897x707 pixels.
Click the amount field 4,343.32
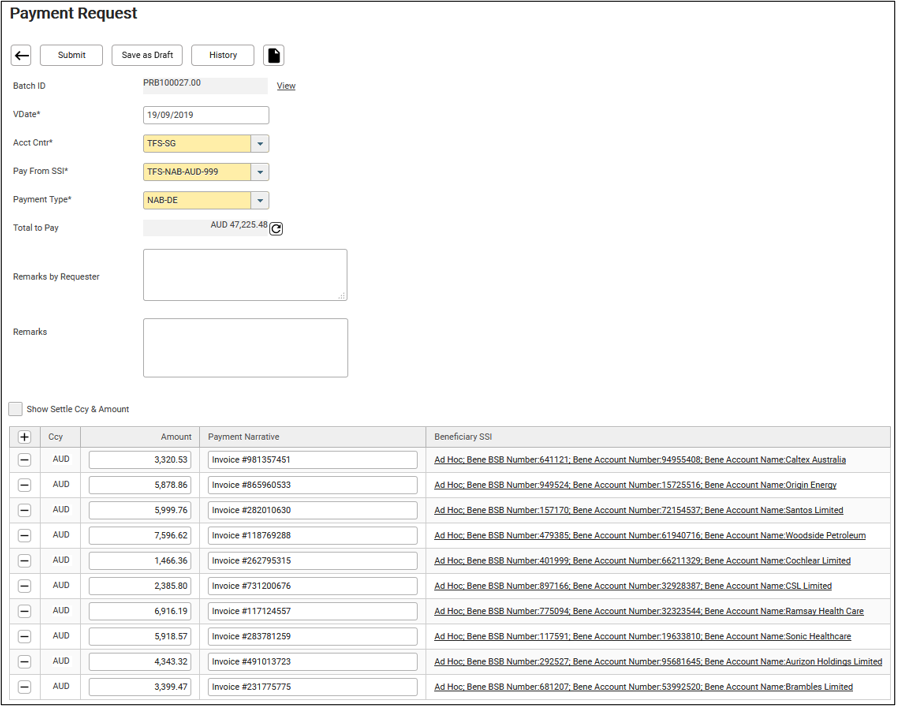tap(140, 661)
